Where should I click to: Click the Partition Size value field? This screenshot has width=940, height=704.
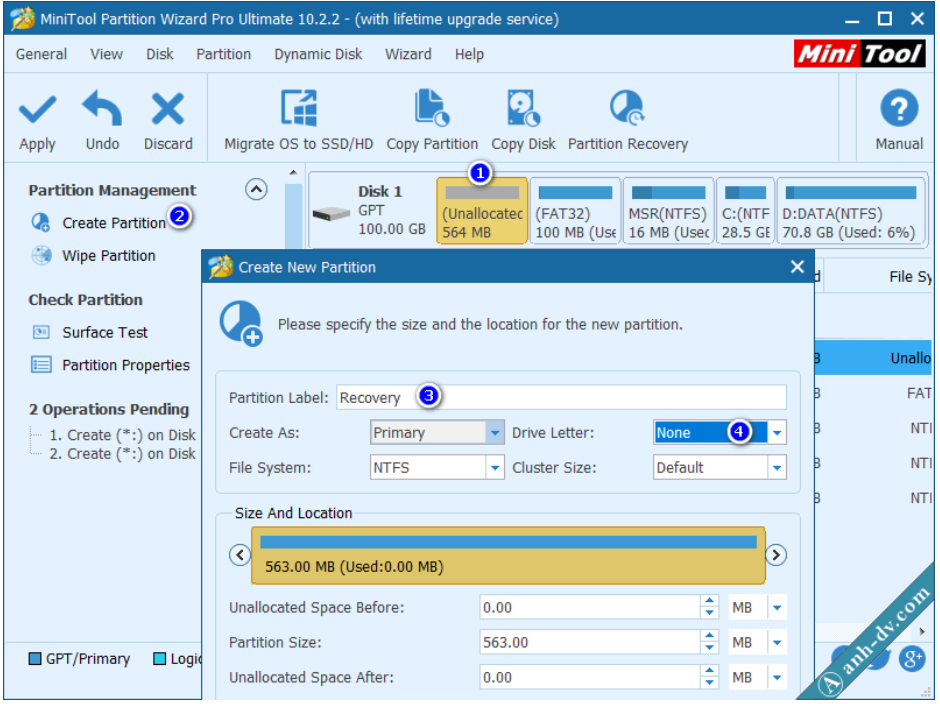[589, 643]
